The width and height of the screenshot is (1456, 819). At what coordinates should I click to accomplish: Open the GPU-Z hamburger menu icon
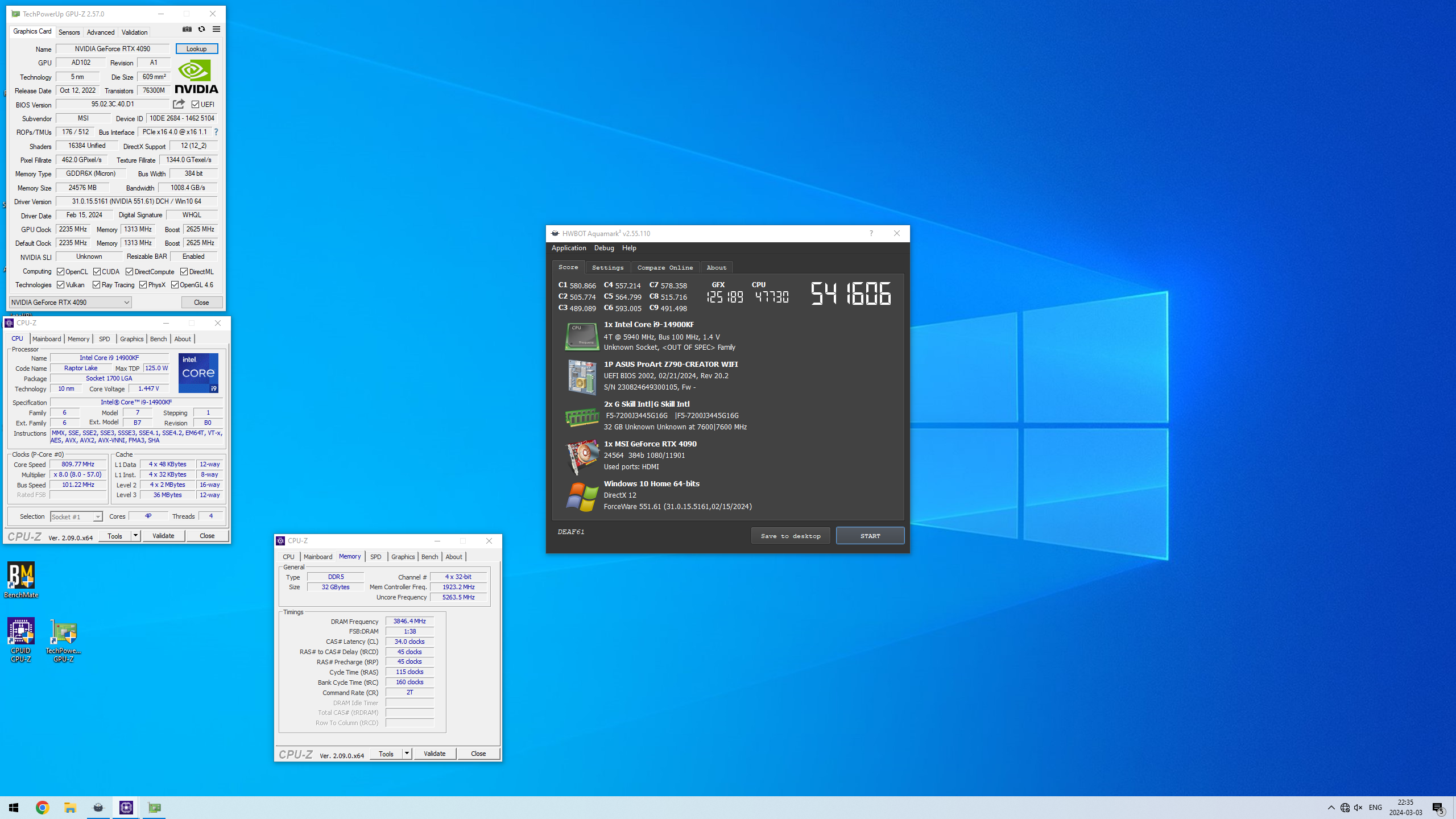tap(216, 30)
